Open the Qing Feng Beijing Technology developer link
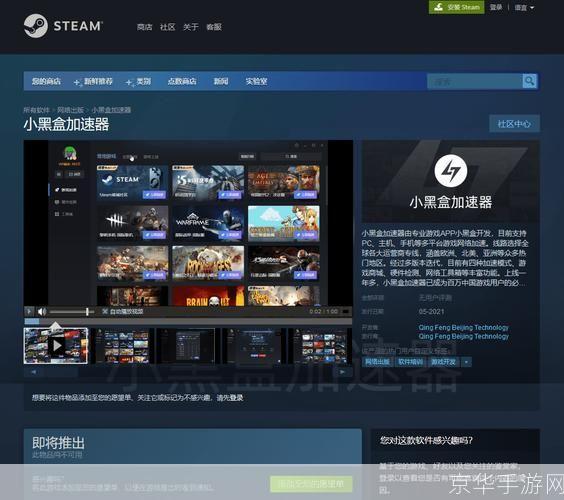The width and height of the screenshot is (564, 500). [464, 327]
